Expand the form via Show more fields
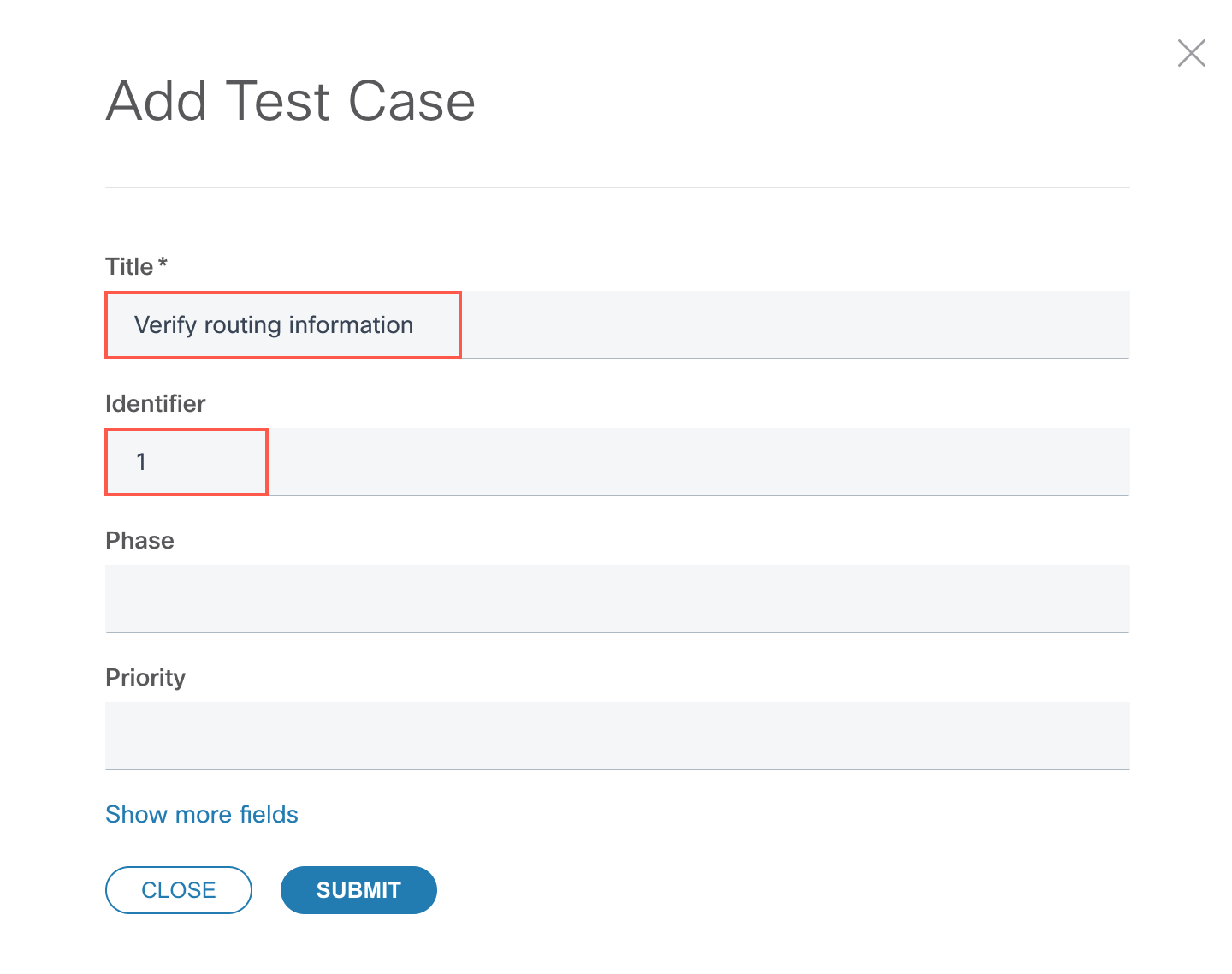Viewport: 1232px width, 974px height. tap(202, 814)
